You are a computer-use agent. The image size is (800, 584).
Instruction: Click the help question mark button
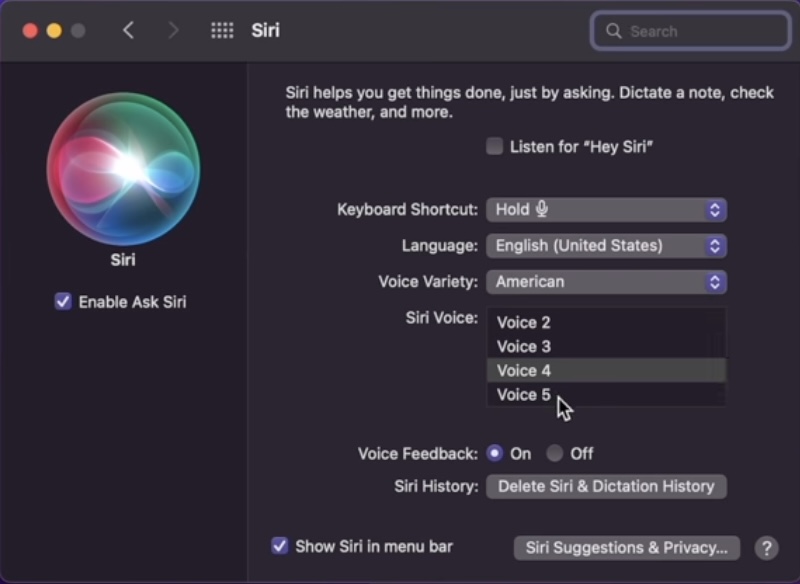pyautogui.click(x=766, y=548)
